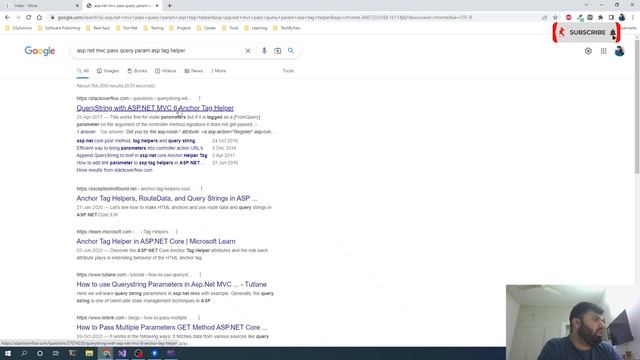Viewport: 640px width, 360px height.
Task: Open How to Pass Multiple Parameters result
Action: click(172, 327)
